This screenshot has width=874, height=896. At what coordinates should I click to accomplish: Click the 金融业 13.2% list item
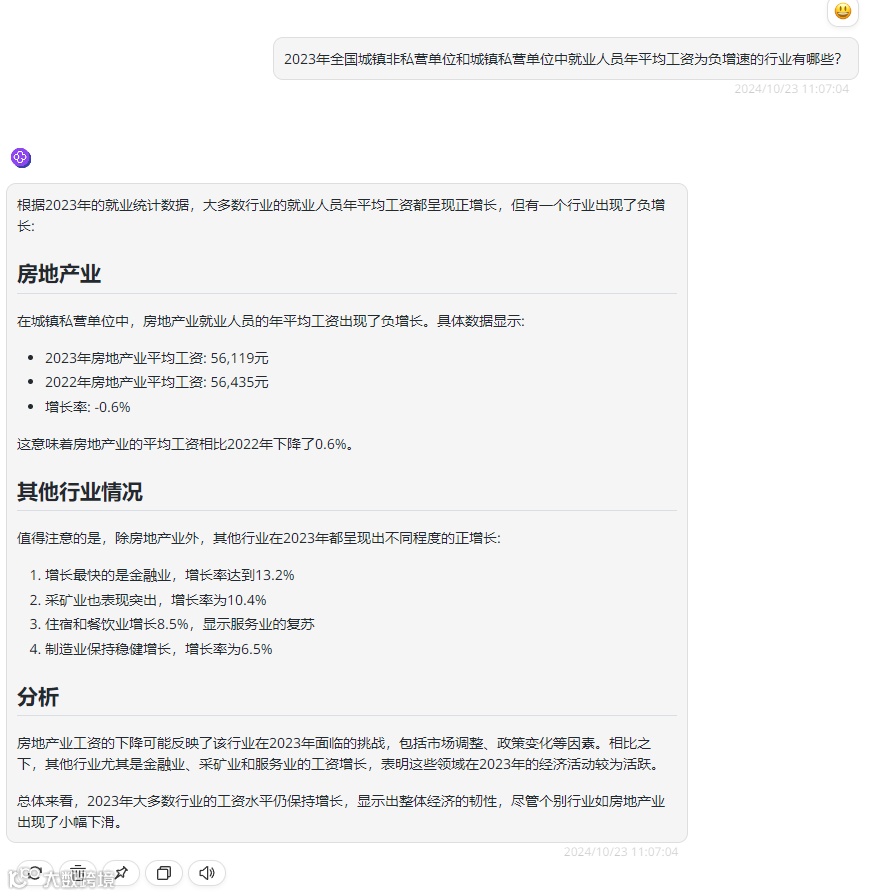(165, 574)
